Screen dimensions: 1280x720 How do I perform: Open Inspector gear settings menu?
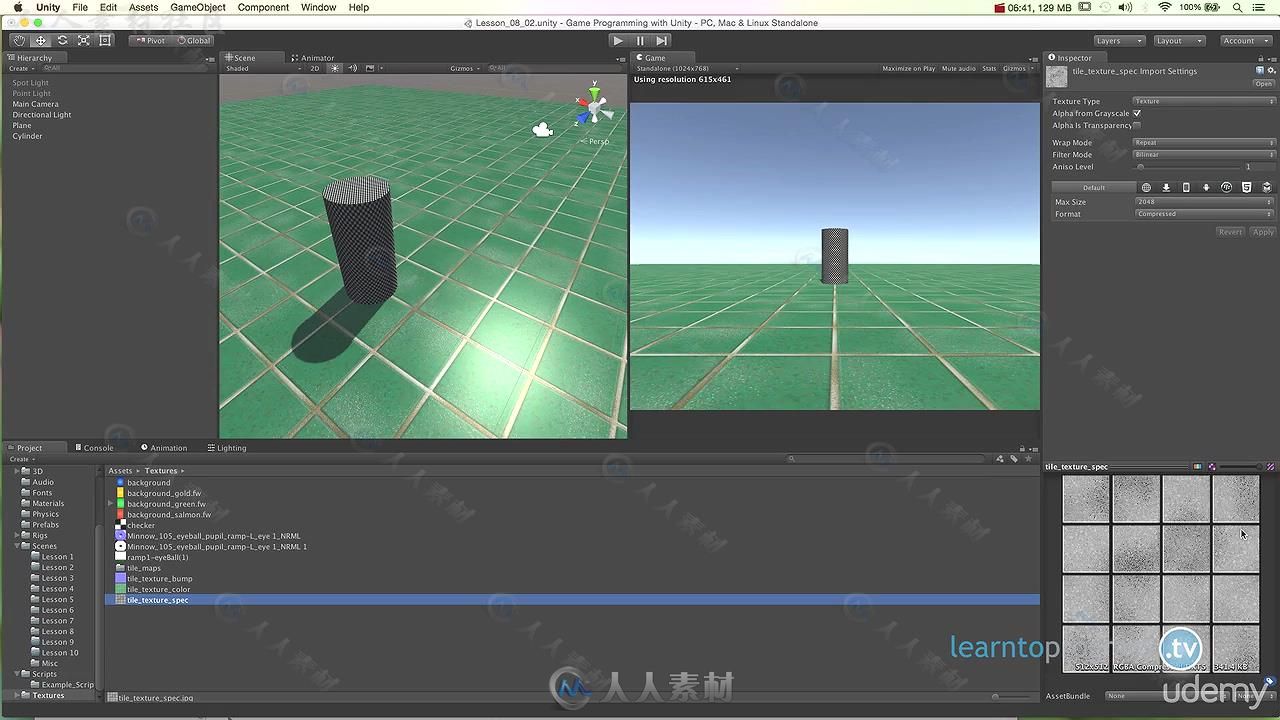pyautogui.click(x=1271, y=71)
